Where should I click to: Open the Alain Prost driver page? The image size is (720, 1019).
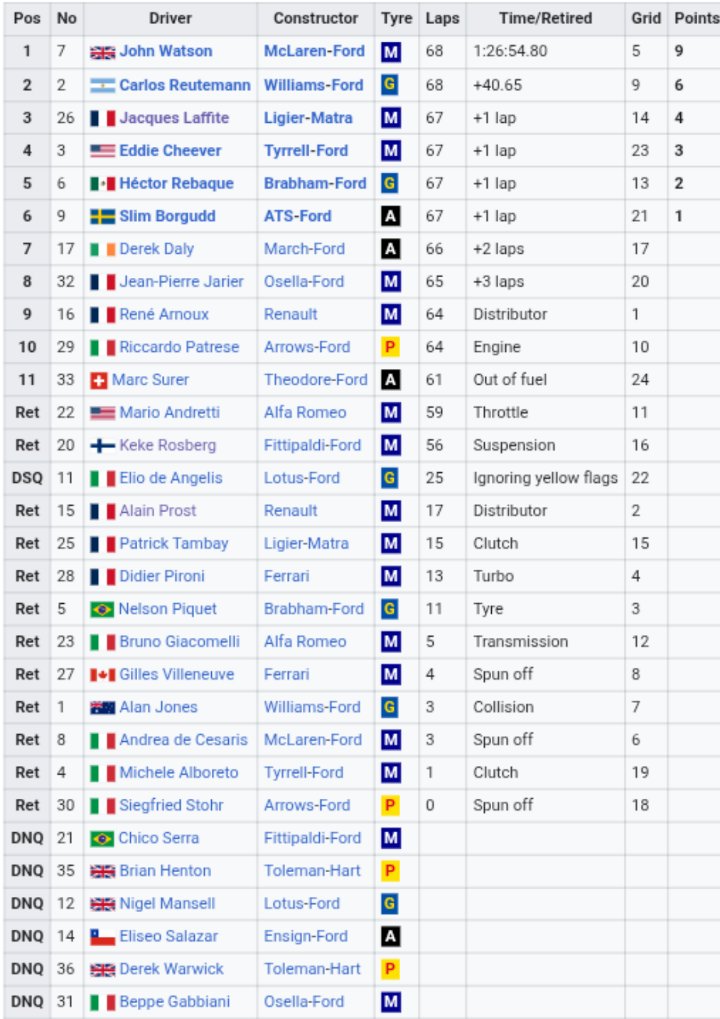coord(158,511)
